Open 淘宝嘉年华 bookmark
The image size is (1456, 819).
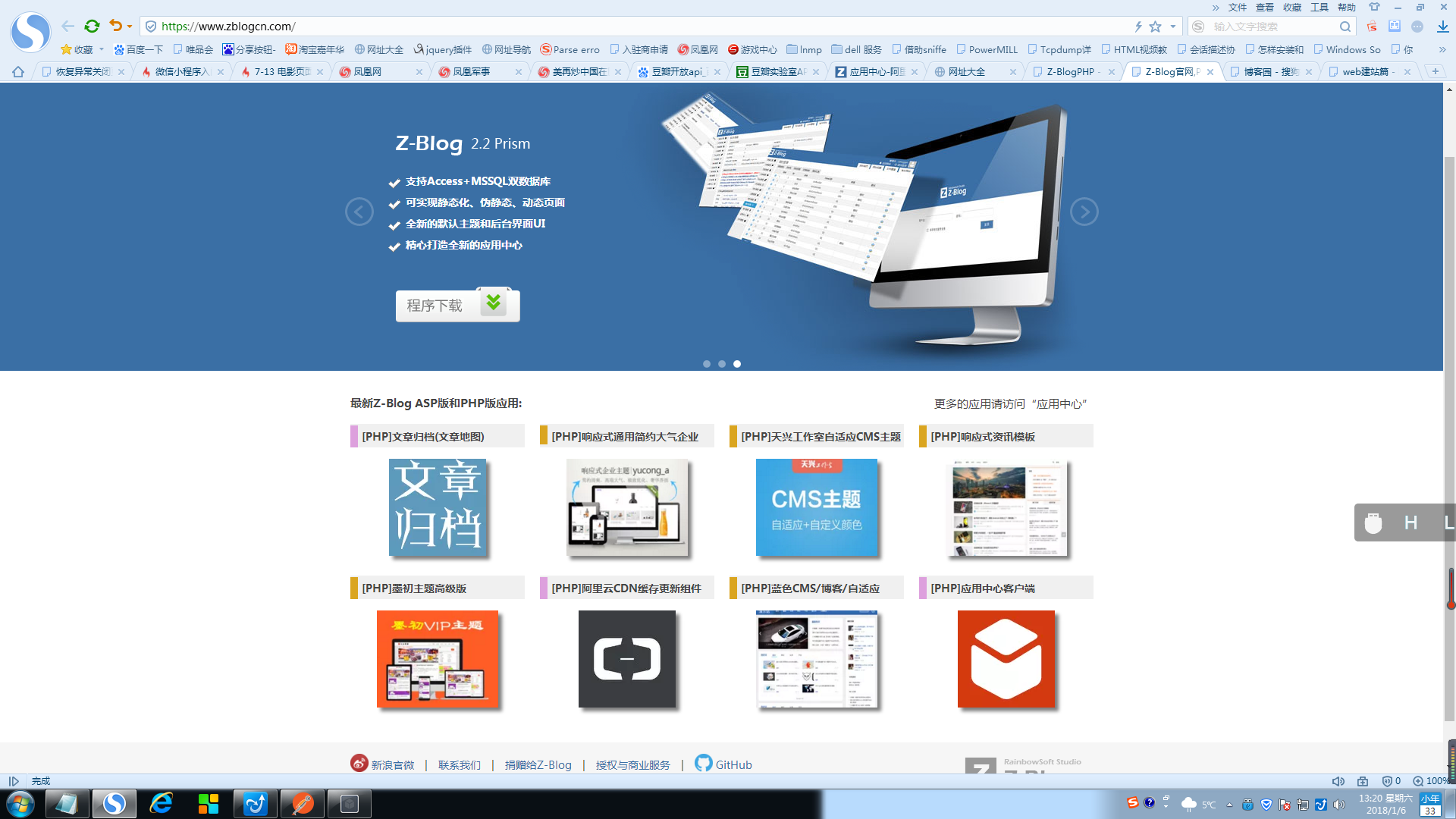315,49
